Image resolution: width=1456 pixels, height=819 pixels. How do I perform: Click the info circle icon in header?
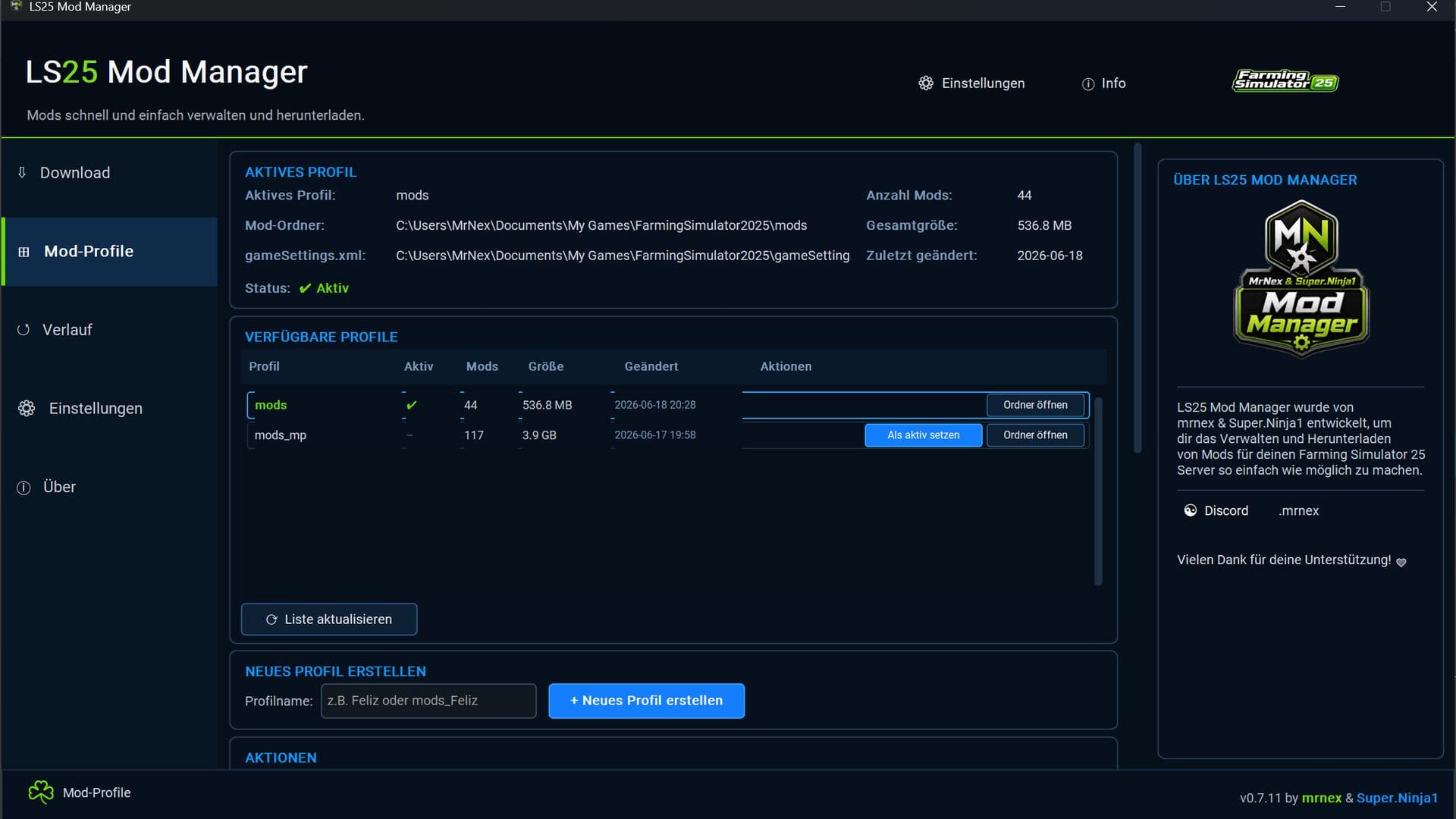[x=1088, y=84]
